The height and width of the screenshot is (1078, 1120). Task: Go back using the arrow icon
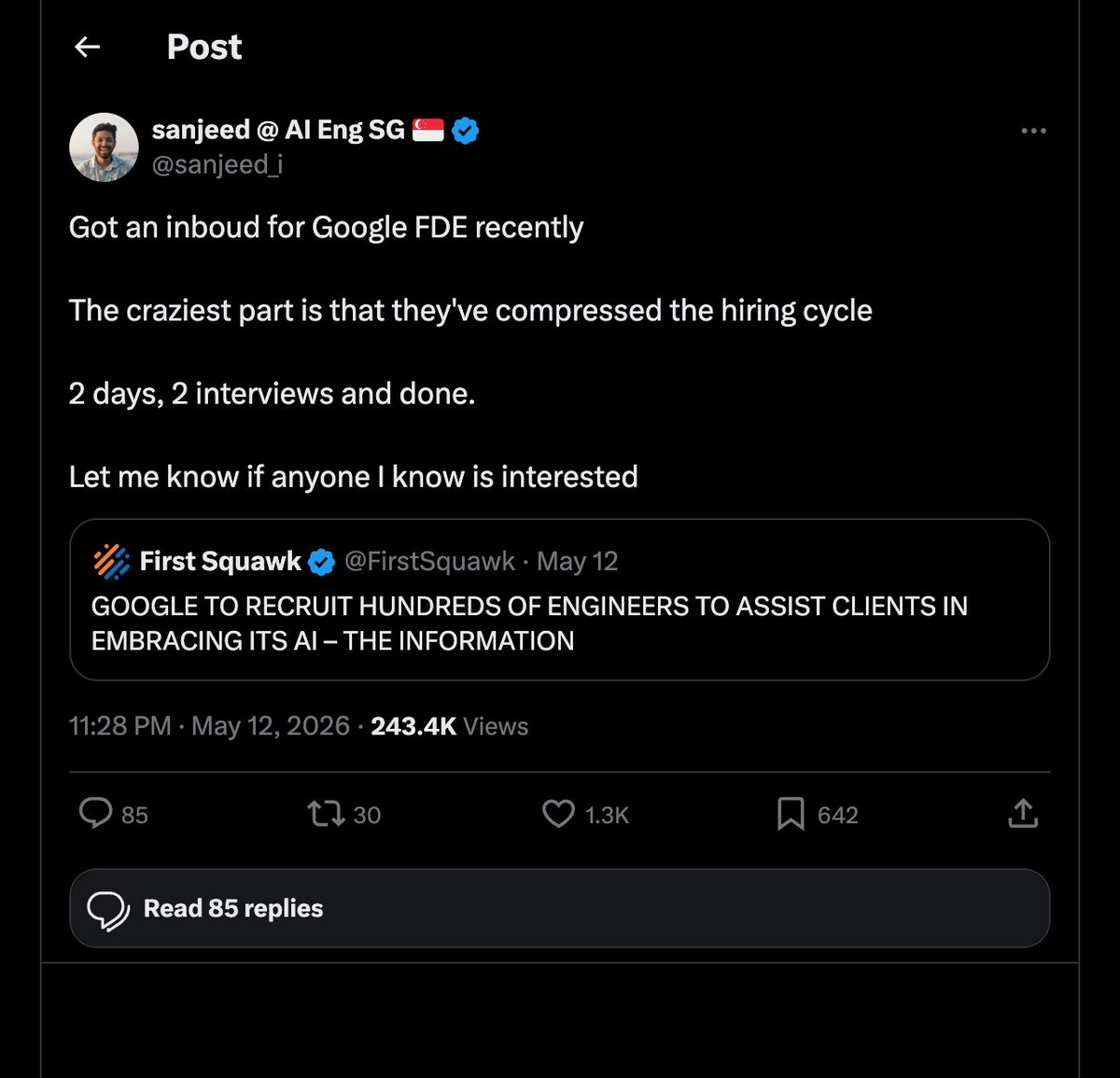click(x=87, y=47)
